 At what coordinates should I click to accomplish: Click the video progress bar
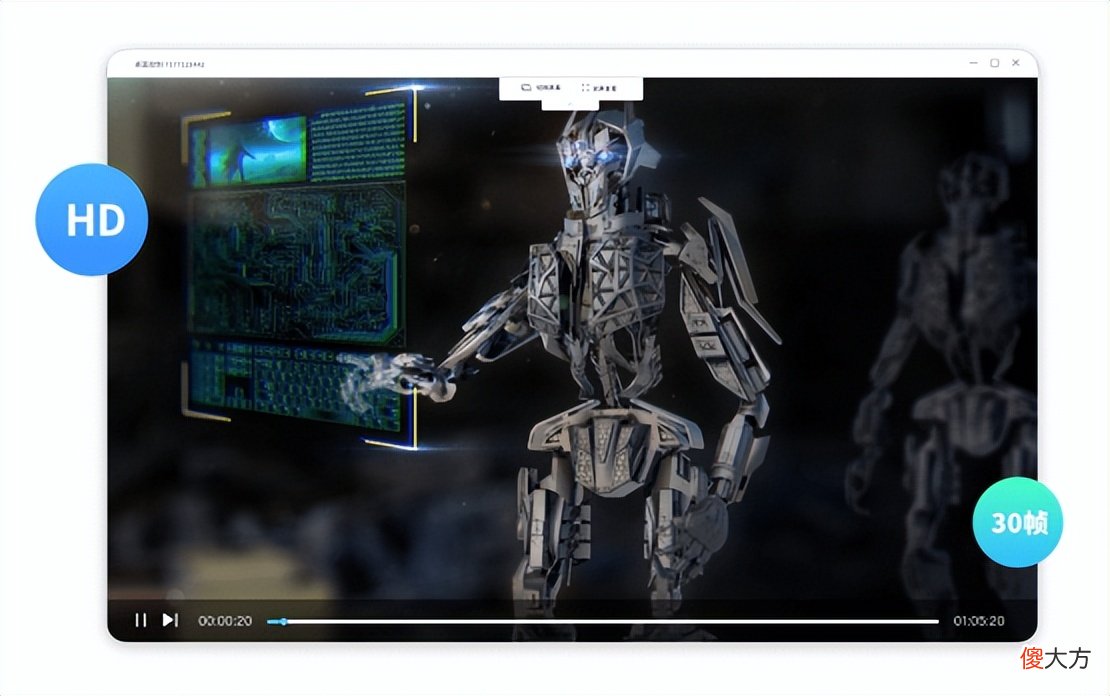602,622
